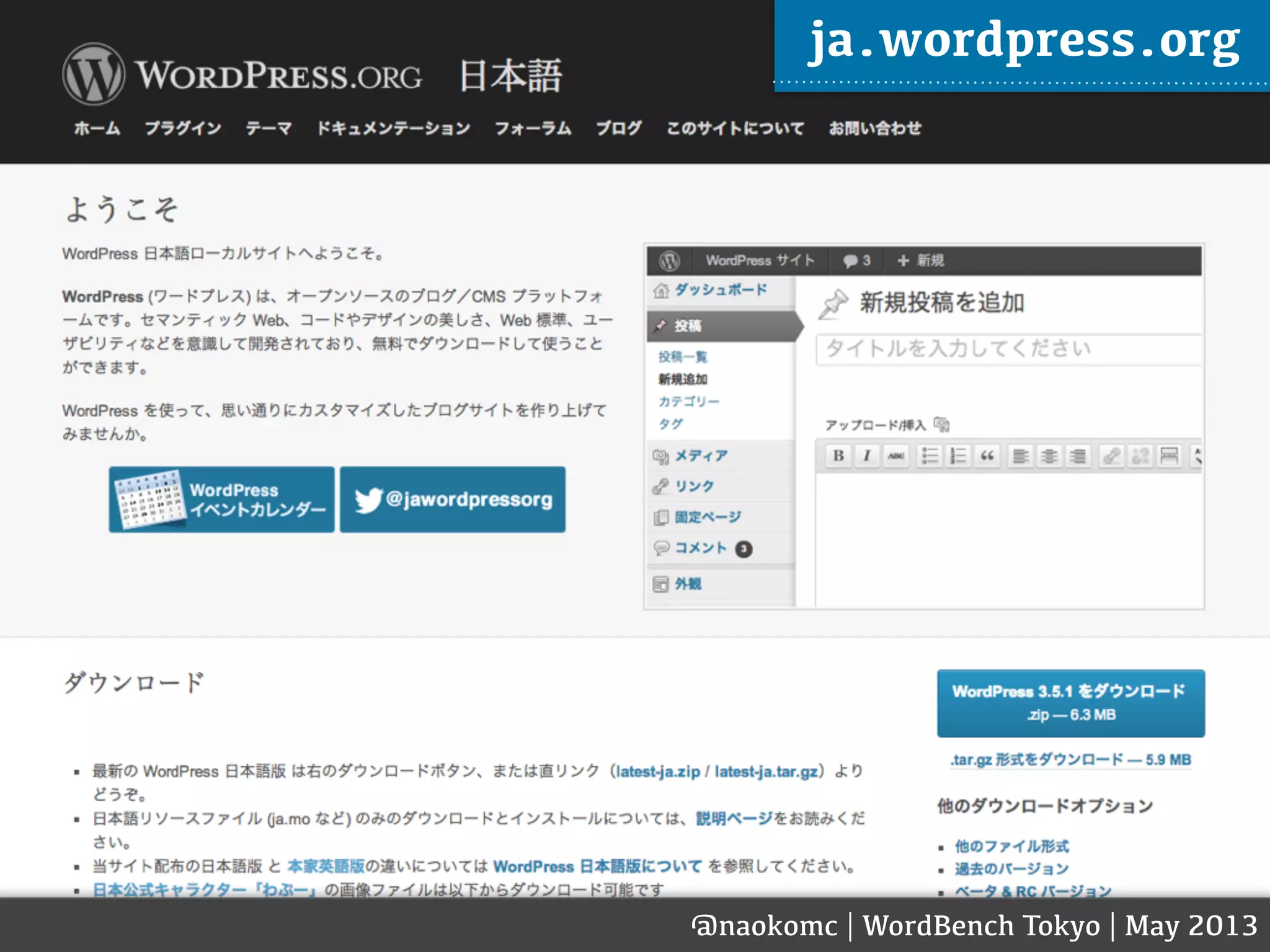Click inside the post editor body
1270x952 pixels.
coord(1009,539)
